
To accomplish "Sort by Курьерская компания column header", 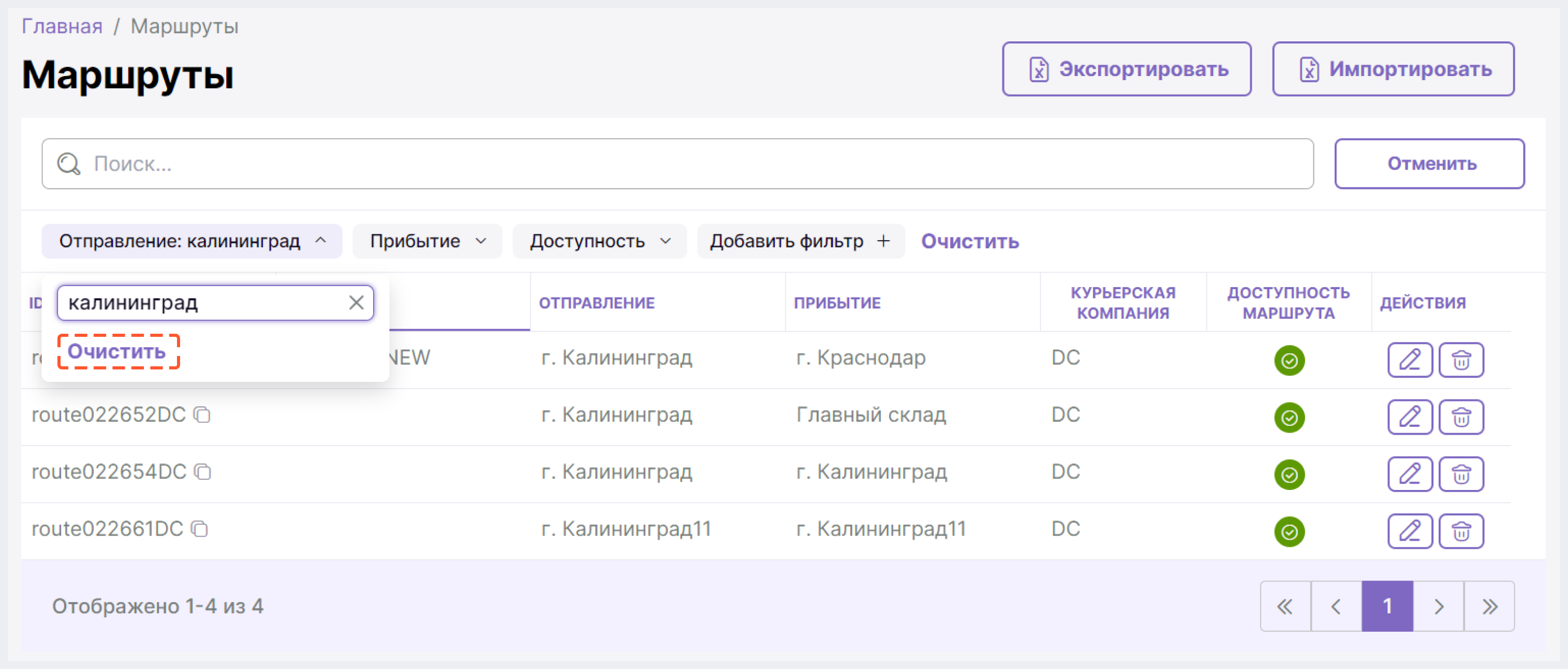I will 1123,303.
